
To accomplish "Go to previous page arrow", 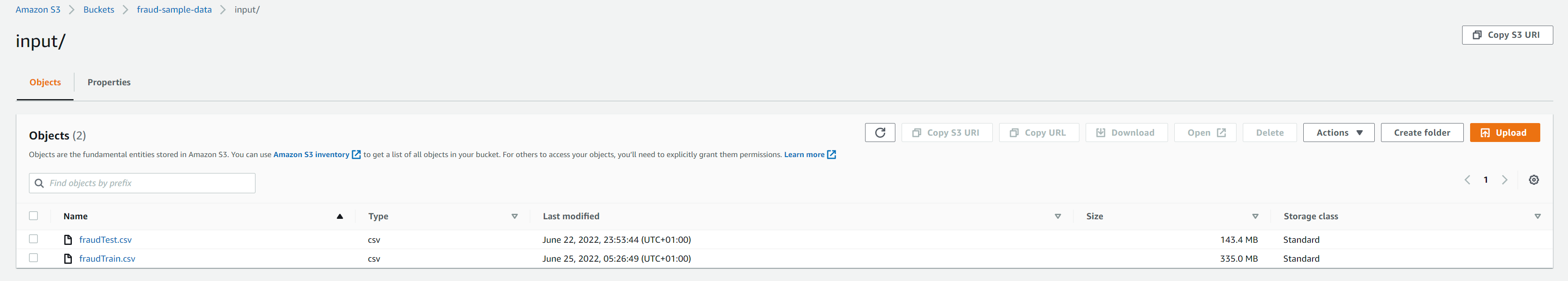I will point(1468,180).
